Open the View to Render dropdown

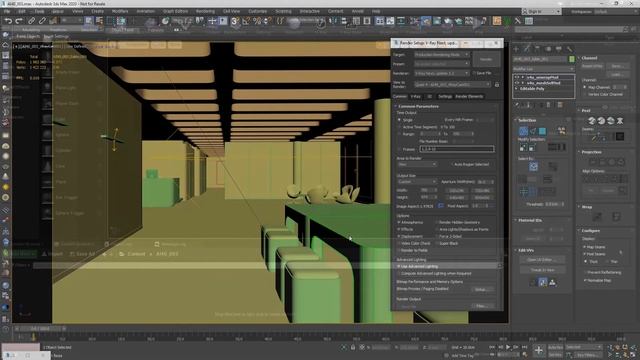[x=452, y=84]
